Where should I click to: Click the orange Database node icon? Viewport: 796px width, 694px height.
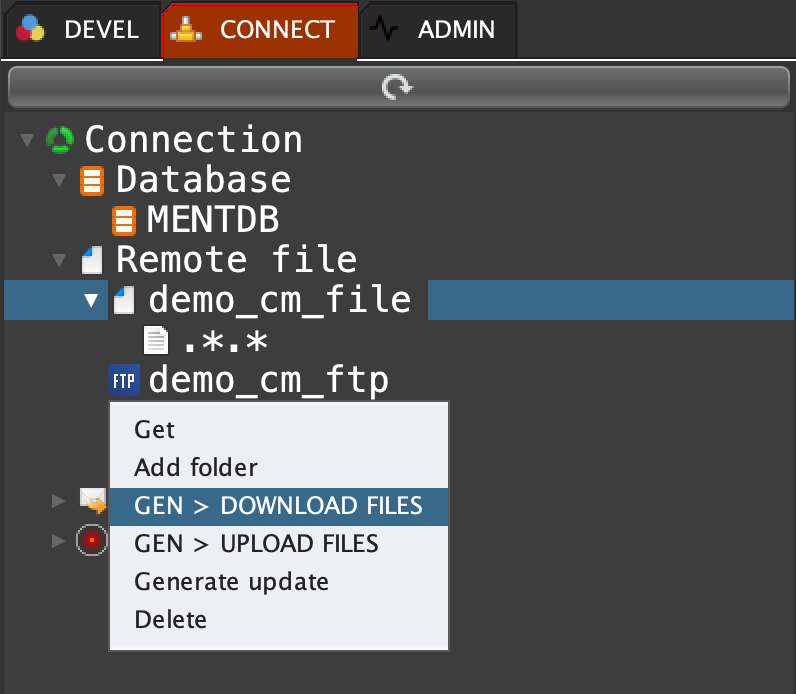(92, 181)
